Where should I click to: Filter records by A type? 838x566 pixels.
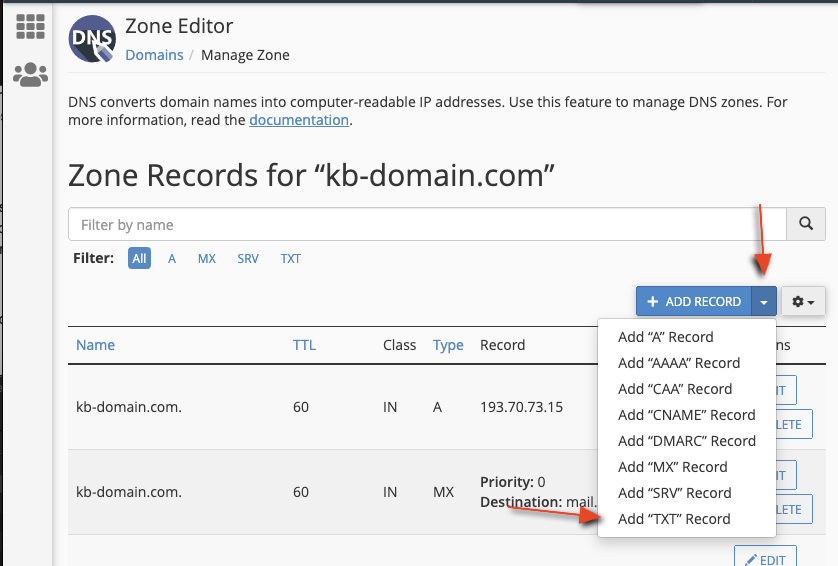172,258
